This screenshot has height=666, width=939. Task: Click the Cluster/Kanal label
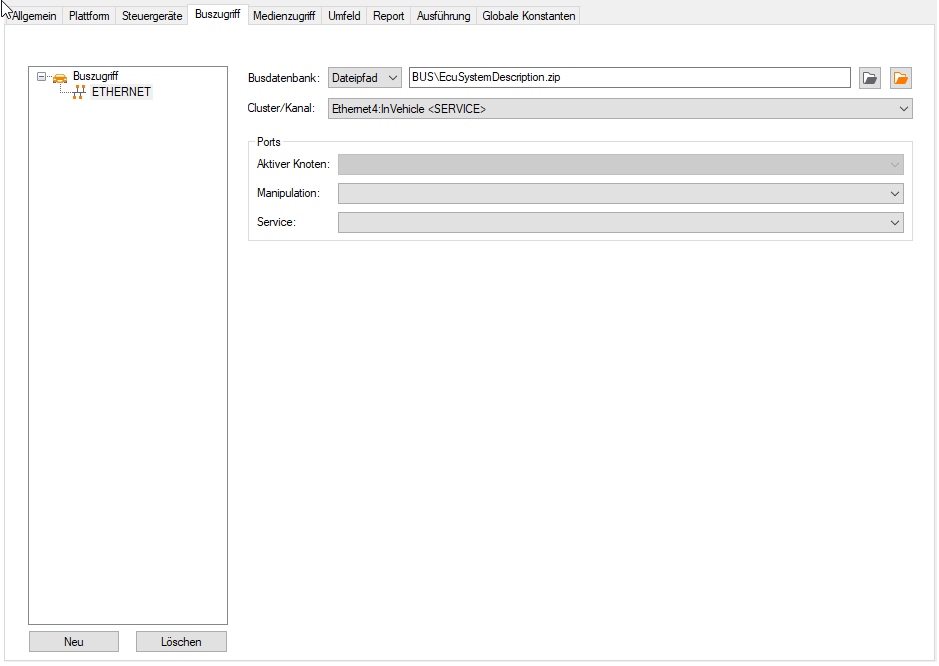281,108
